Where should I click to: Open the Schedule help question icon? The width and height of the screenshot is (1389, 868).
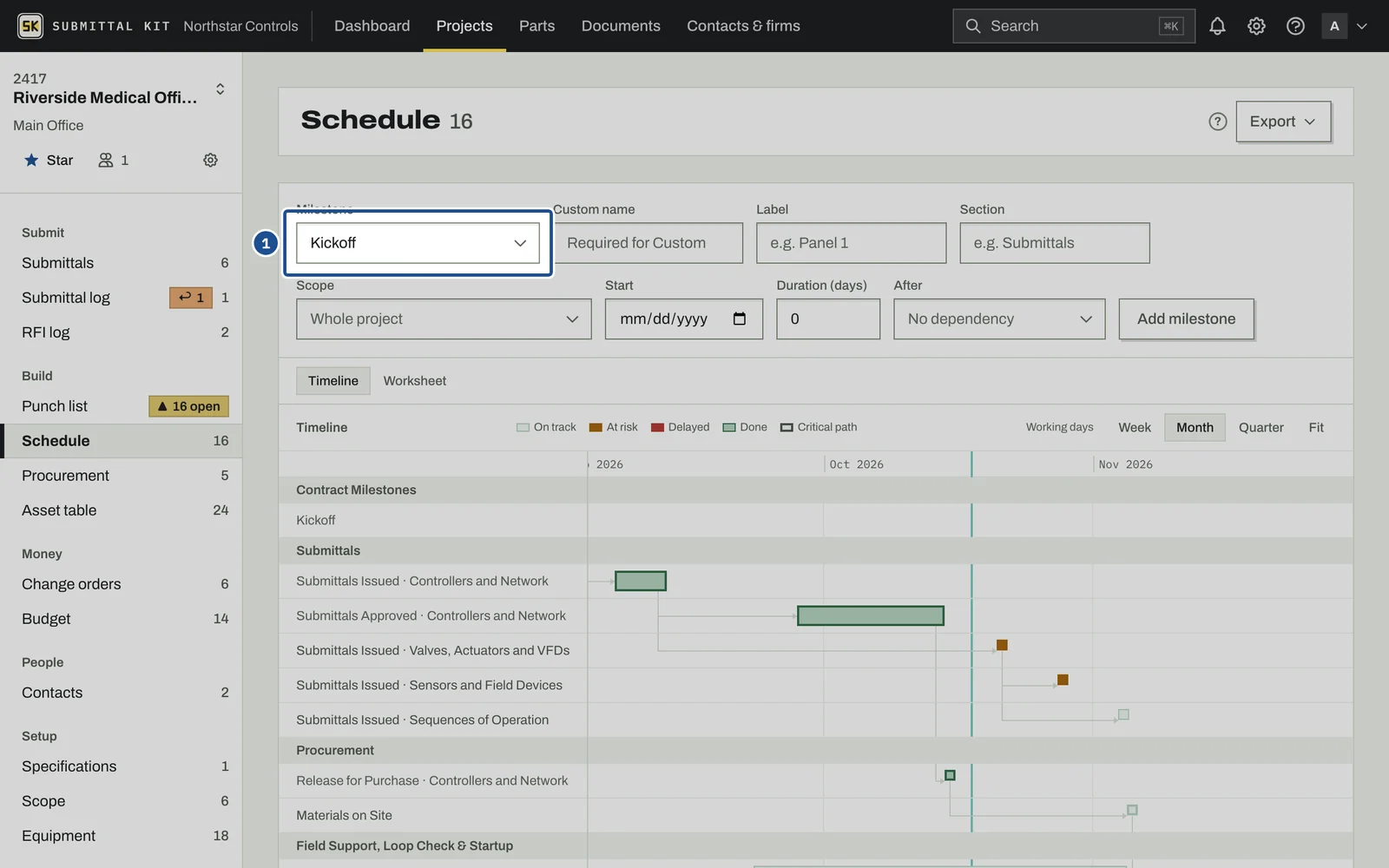[1218, 122]
